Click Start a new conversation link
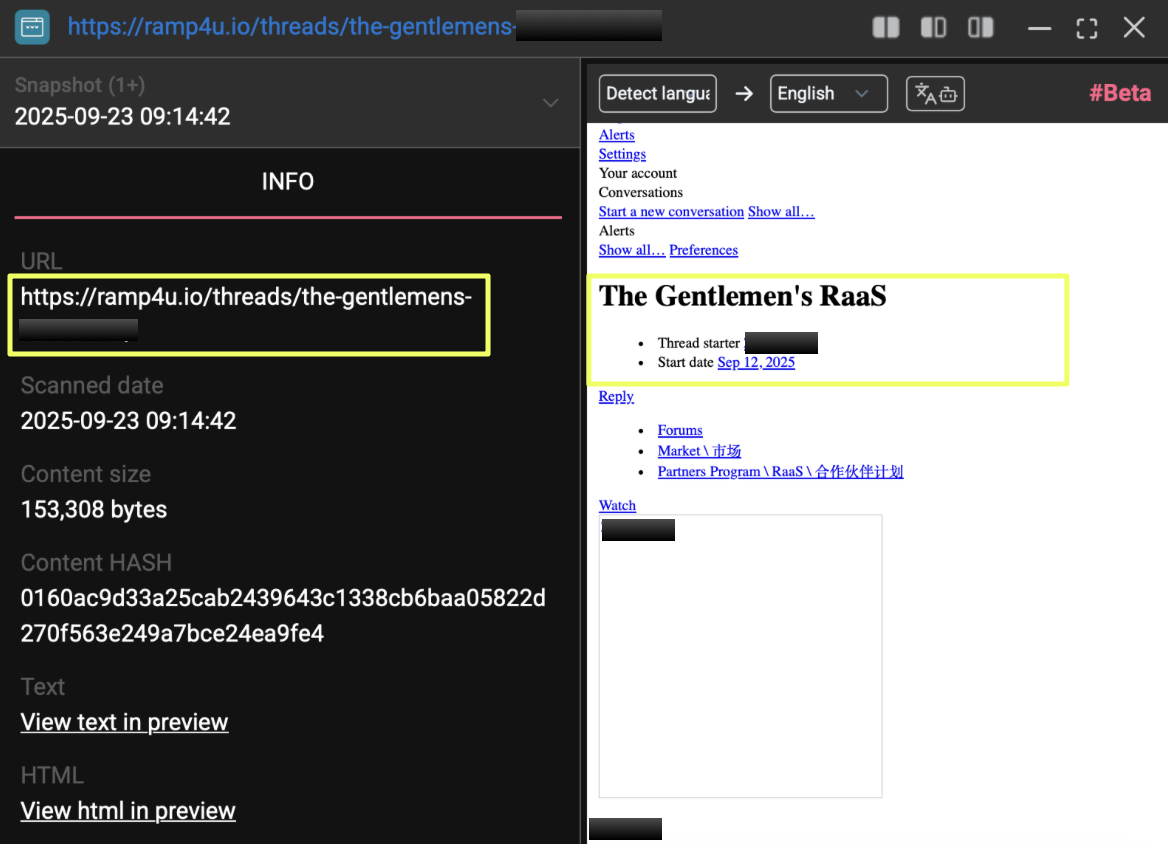1168x844 pixels. pos(671,212)
